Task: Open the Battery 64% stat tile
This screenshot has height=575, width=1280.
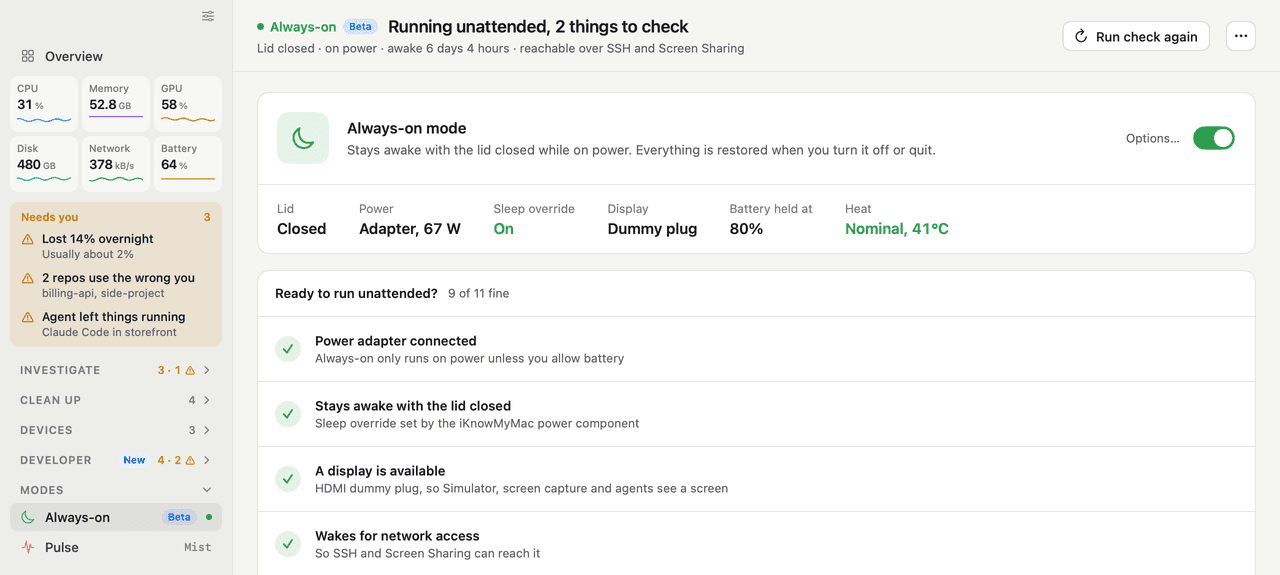Action: pos(188,163)
